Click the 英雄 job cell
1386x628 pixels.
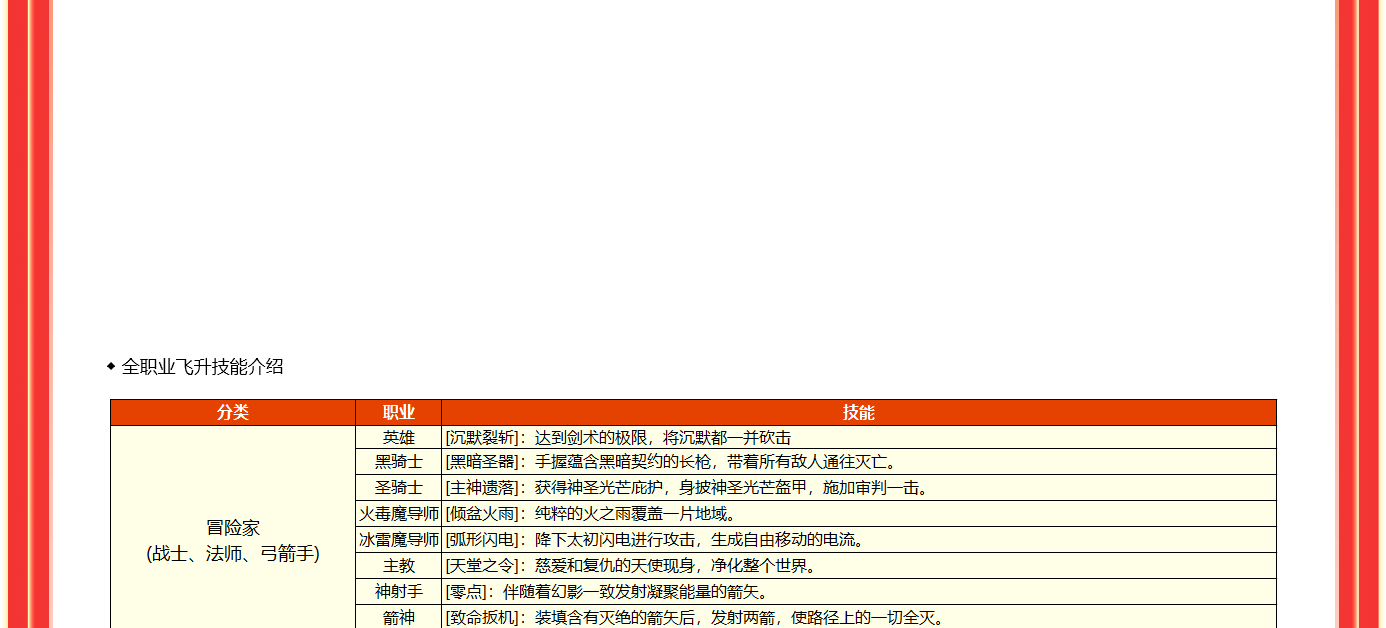point(398,438)
